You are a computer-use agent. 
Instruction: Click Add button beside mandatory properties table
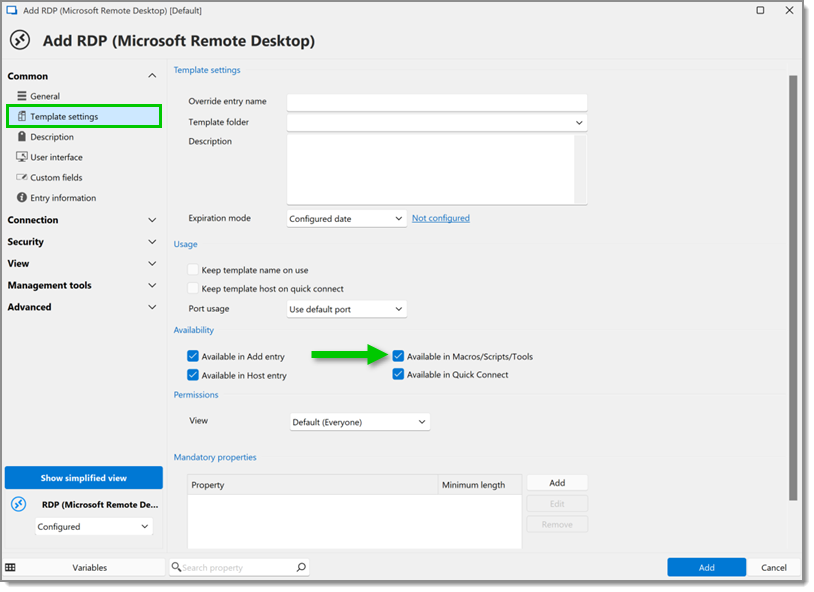click(x=557, y=483)
